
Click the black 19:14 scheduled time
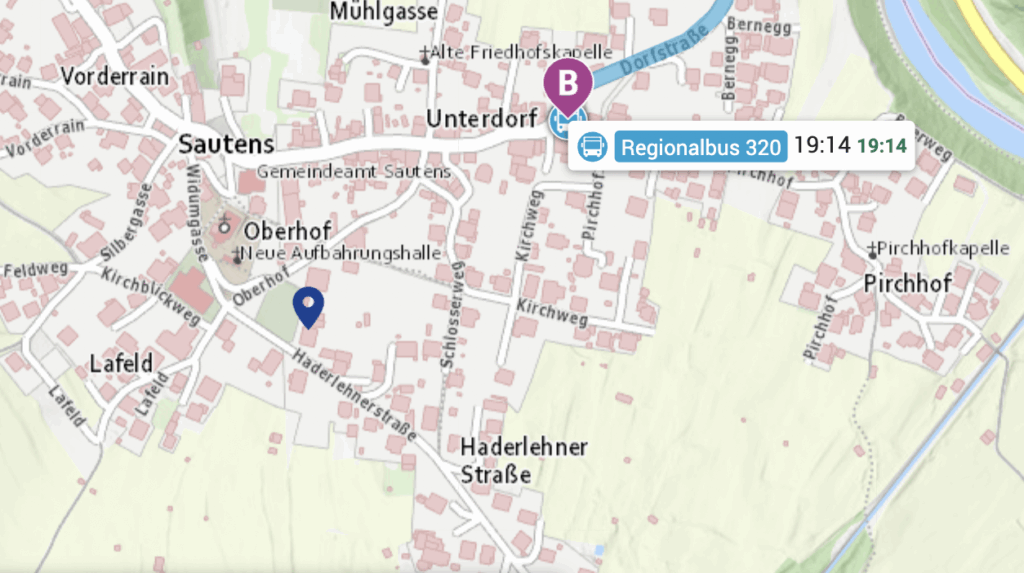pos(822,145)
